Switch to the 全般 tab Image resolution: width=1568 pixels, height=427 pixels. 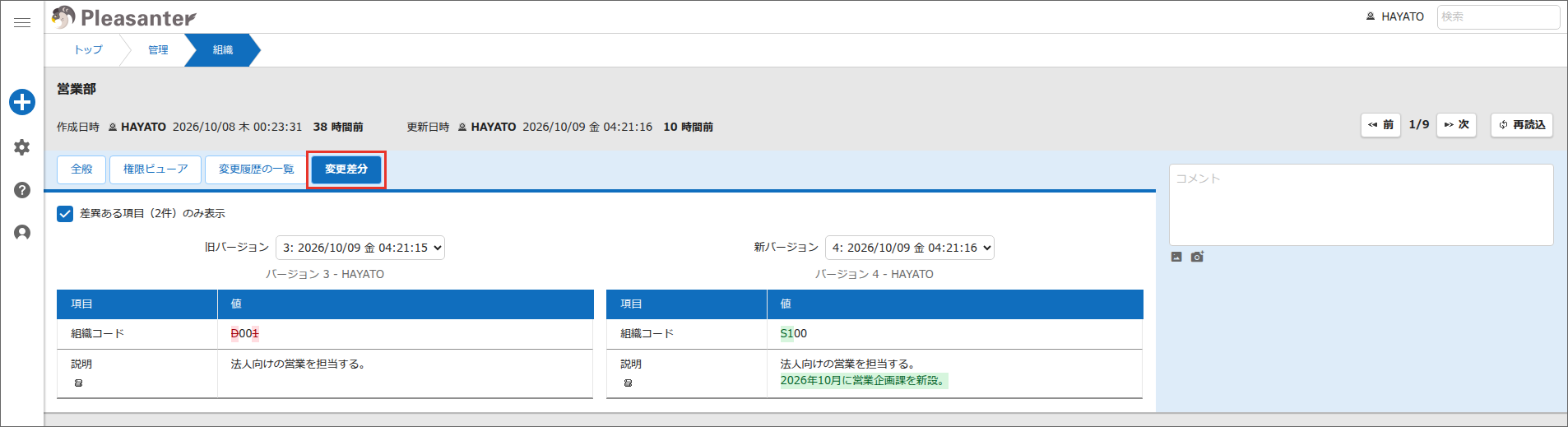click(x=81, y=169)
